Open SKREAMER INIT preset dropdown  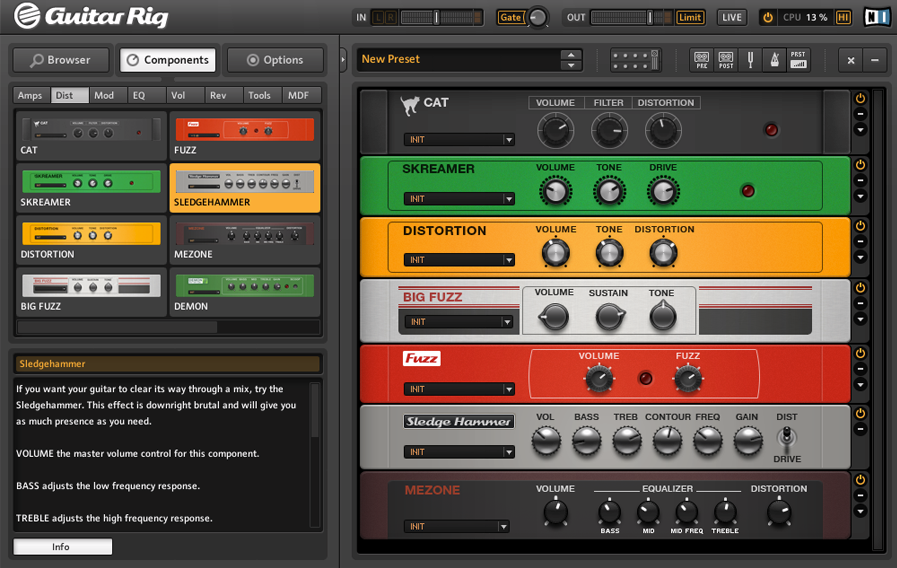(459, 198)
